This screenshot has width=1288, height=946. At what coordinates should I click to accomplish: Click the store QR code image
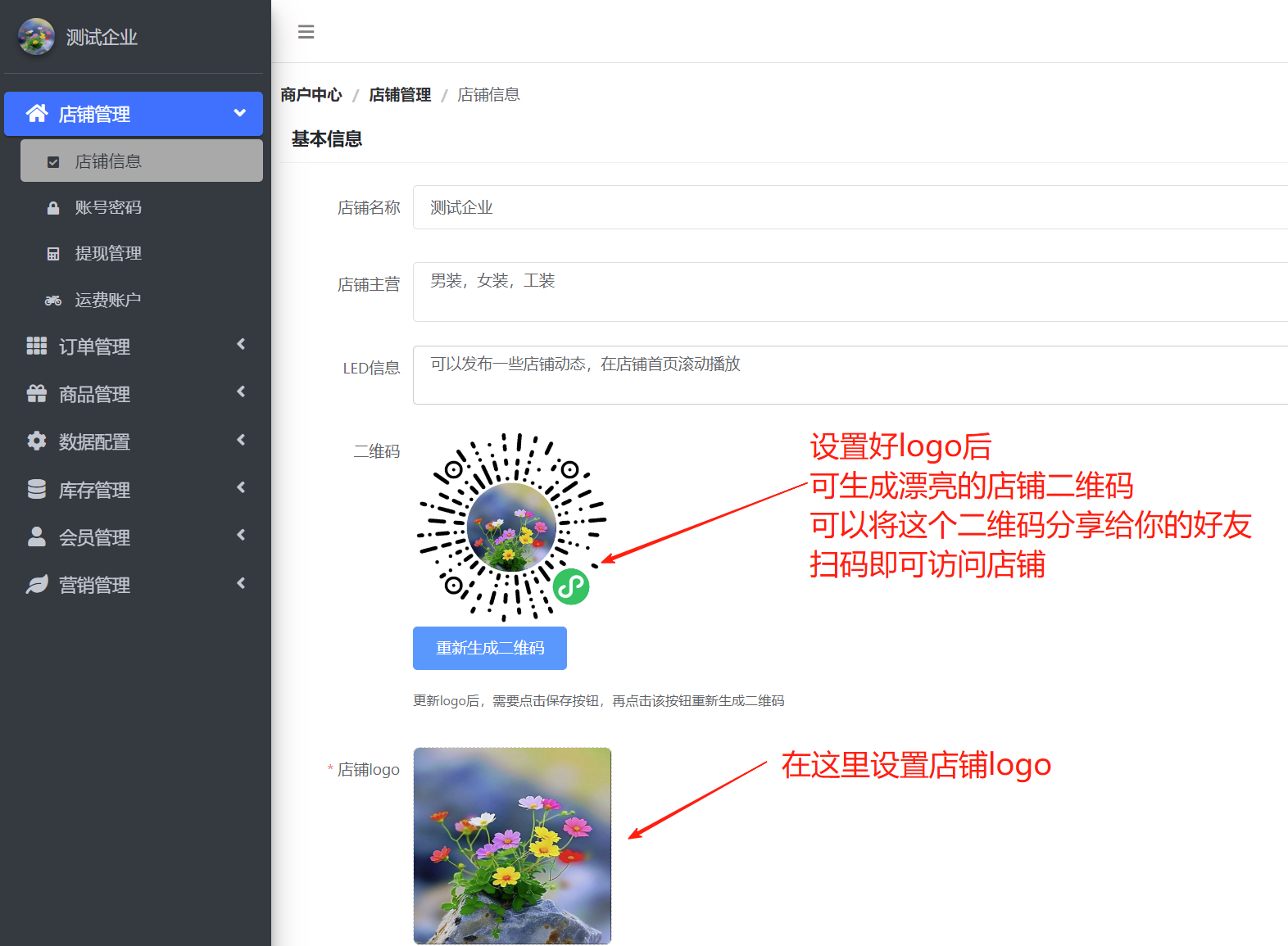click(512, 527)
